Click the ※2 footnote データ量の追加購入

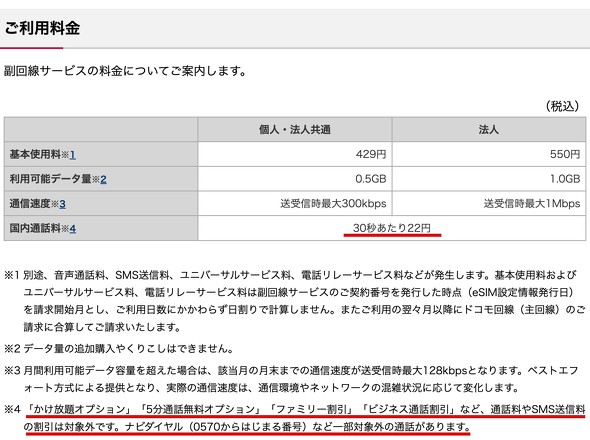tap(119, 349)
